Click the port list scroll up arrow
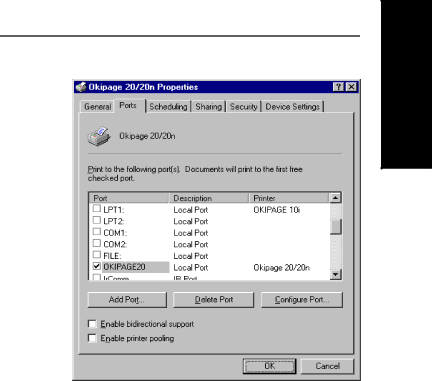The height and width of the screenshot is (381, 432). (x=336, y=198)
